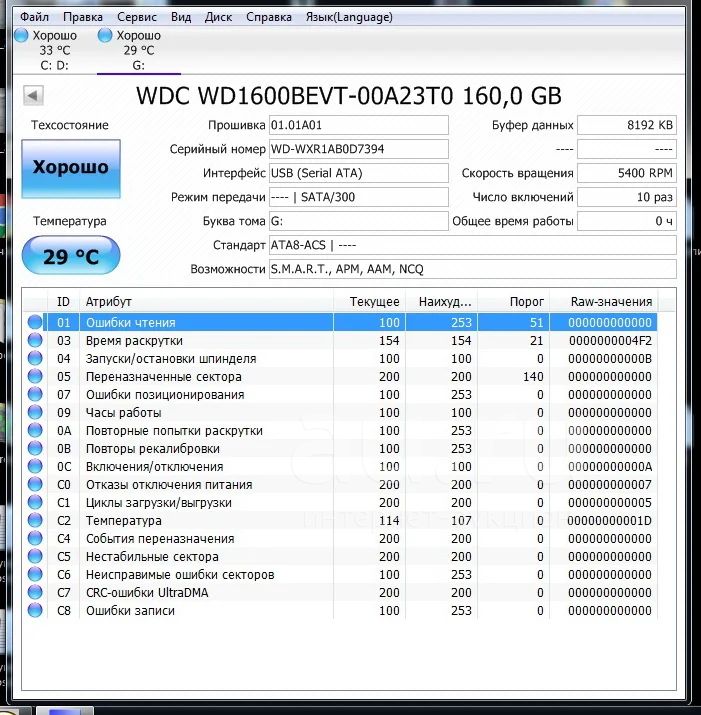The image size is (701, 715).
Task: Click the previous disk arrow button
Action: [33, 96]
